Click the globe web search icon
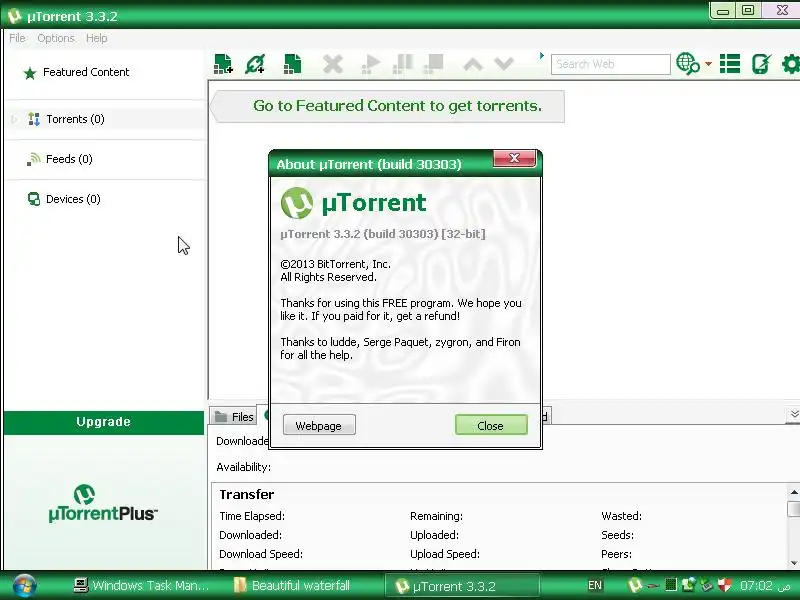800x600 pixels. [x=687, y=64]
